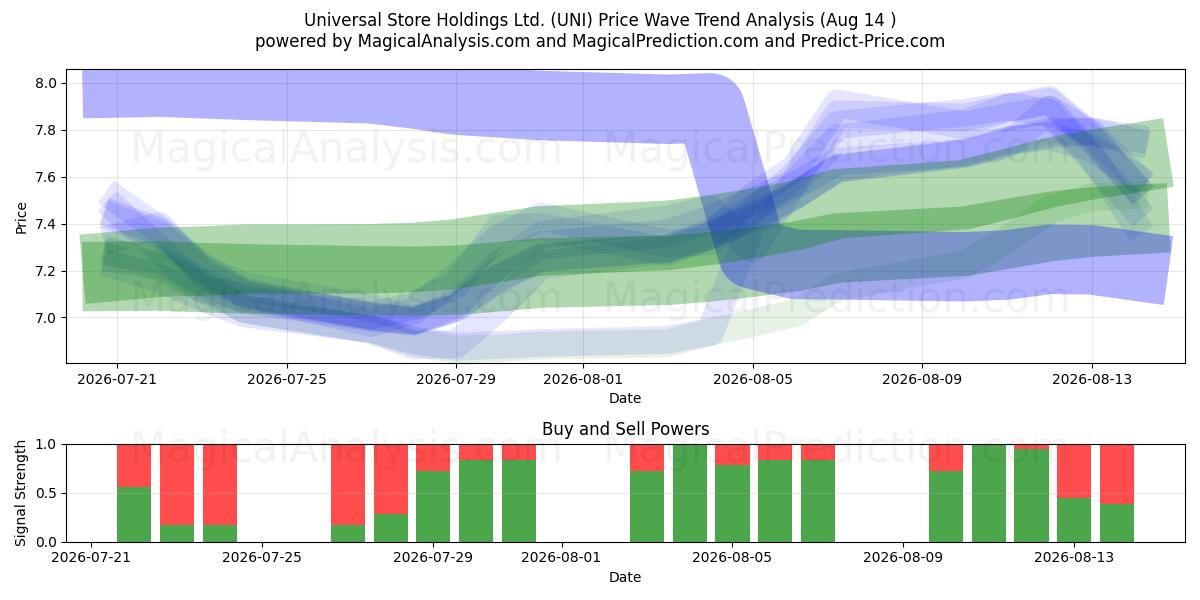1200x600 pixels.
Task: Click the 'Price' y-axis label
Action: [x=22, y=217]
